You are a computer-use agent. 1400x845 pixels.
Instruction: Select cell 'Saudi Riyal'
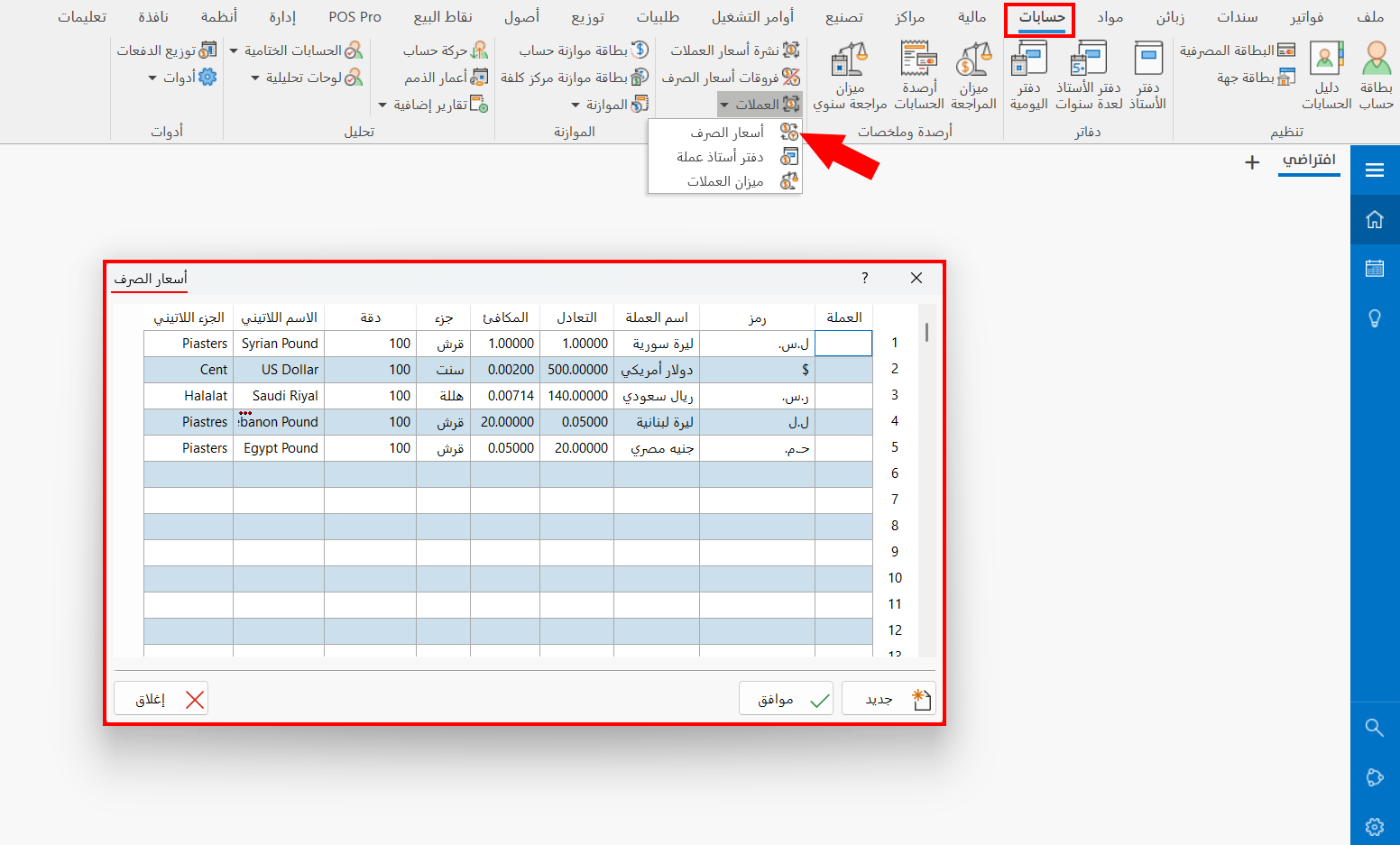(x=279, y=396)
